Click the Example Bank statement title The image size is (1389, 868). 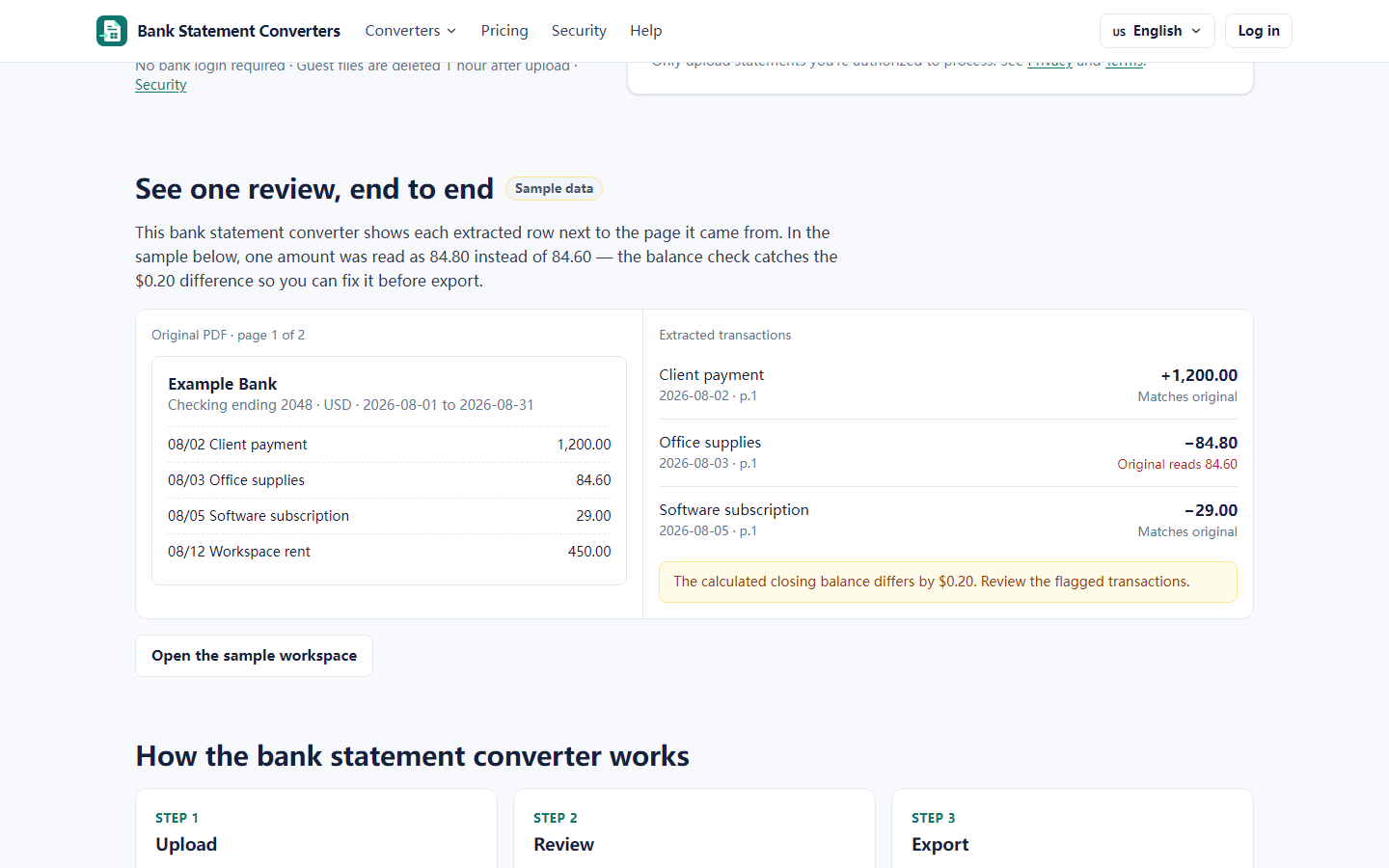tap(222, 384)
